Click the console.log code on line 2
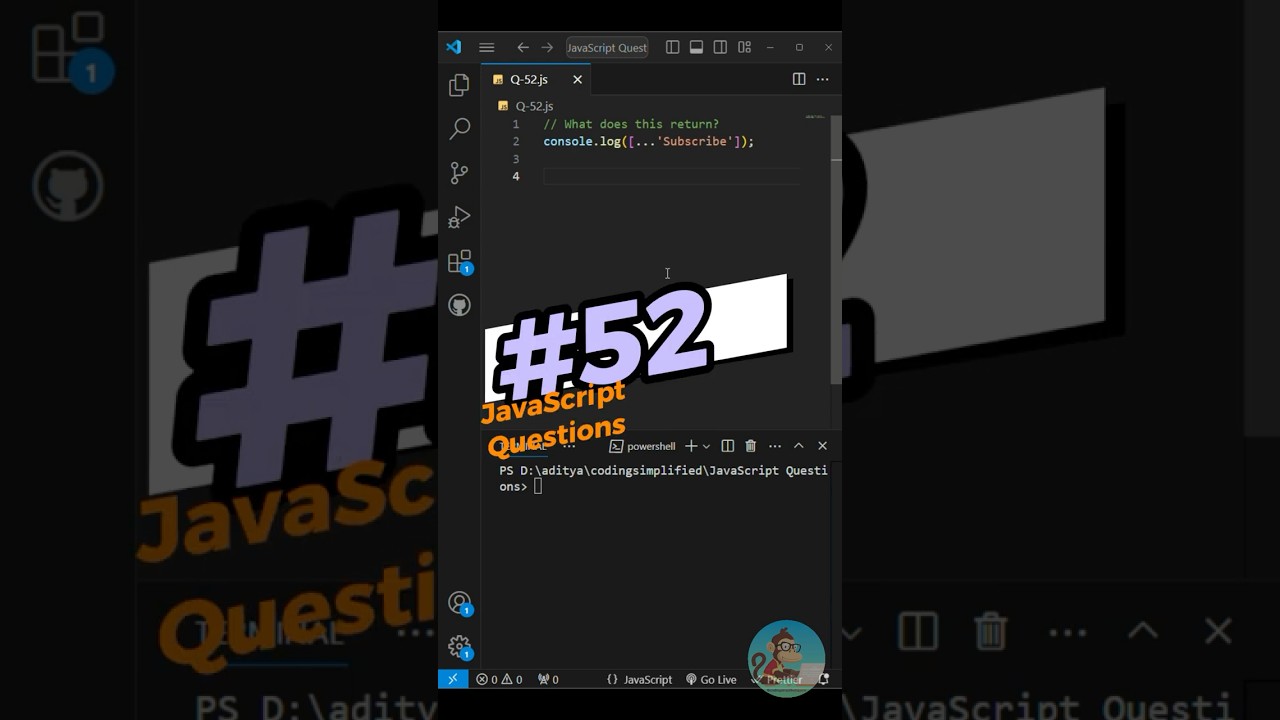The height and width of the screenshot is (720, 1280). click(648, 141)
